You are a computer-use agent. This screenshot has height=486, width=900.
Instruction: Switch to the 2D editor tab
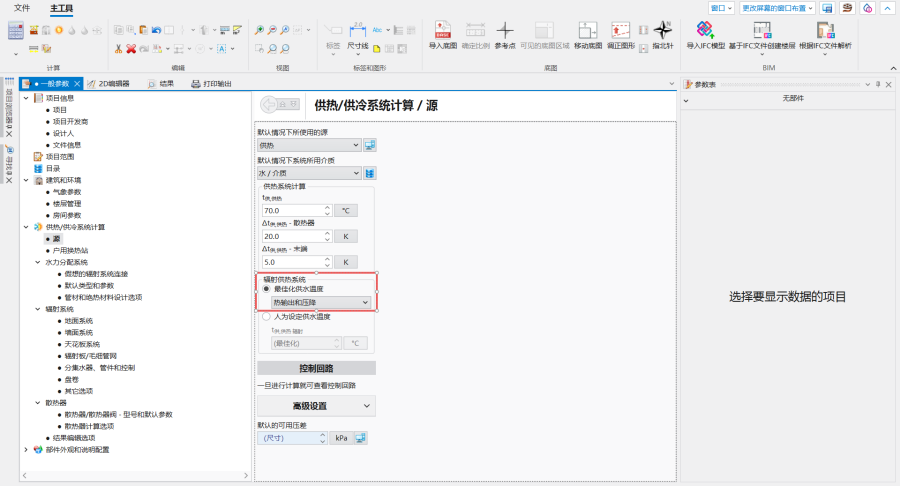[109, 84]
